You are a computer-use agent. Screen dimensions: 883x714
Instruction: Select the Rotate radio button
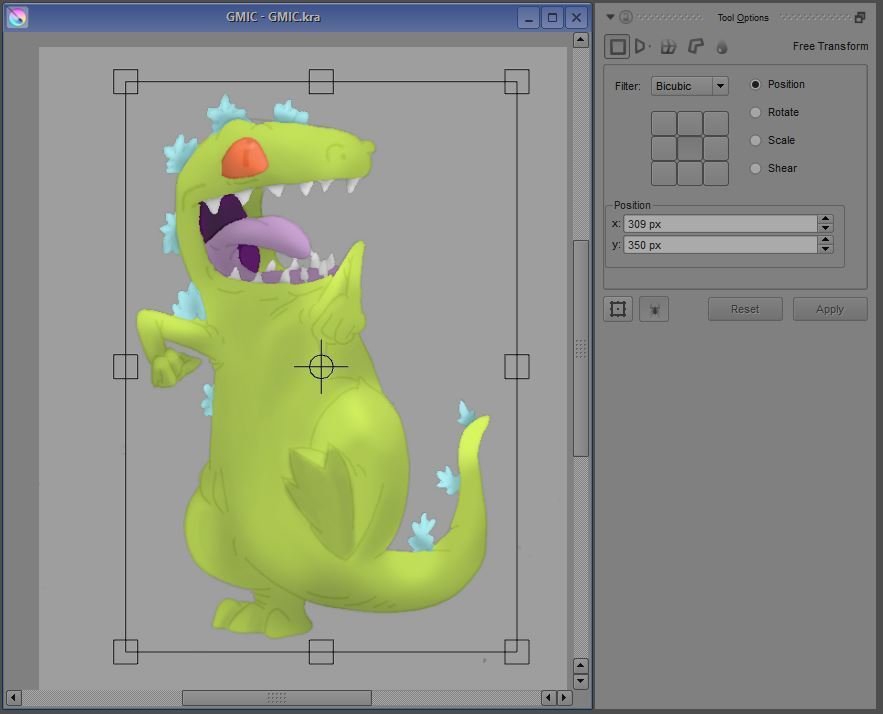point(756,112)
